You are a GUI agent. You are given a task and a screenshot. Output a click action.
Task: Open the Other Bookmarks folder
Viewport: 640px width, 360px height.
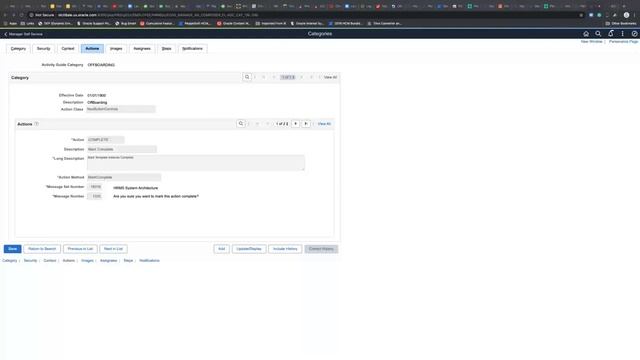click(x=621, y=24)
